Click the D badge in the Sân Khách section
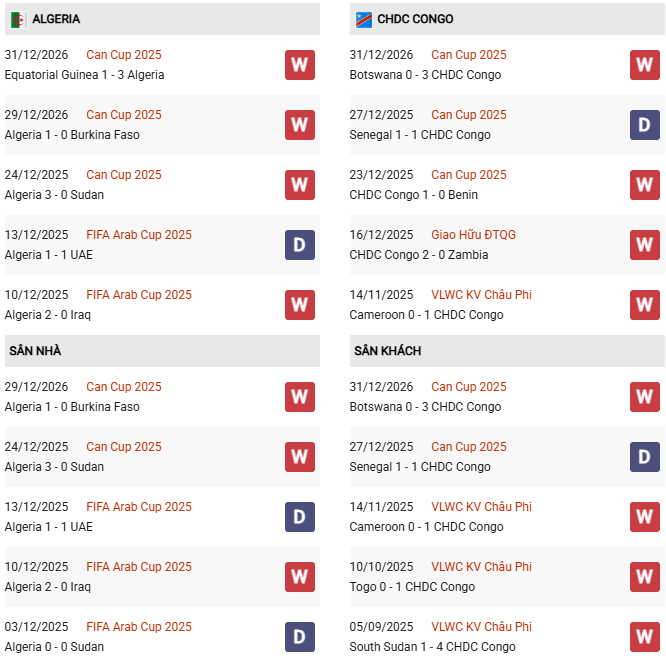 (644, 457)
